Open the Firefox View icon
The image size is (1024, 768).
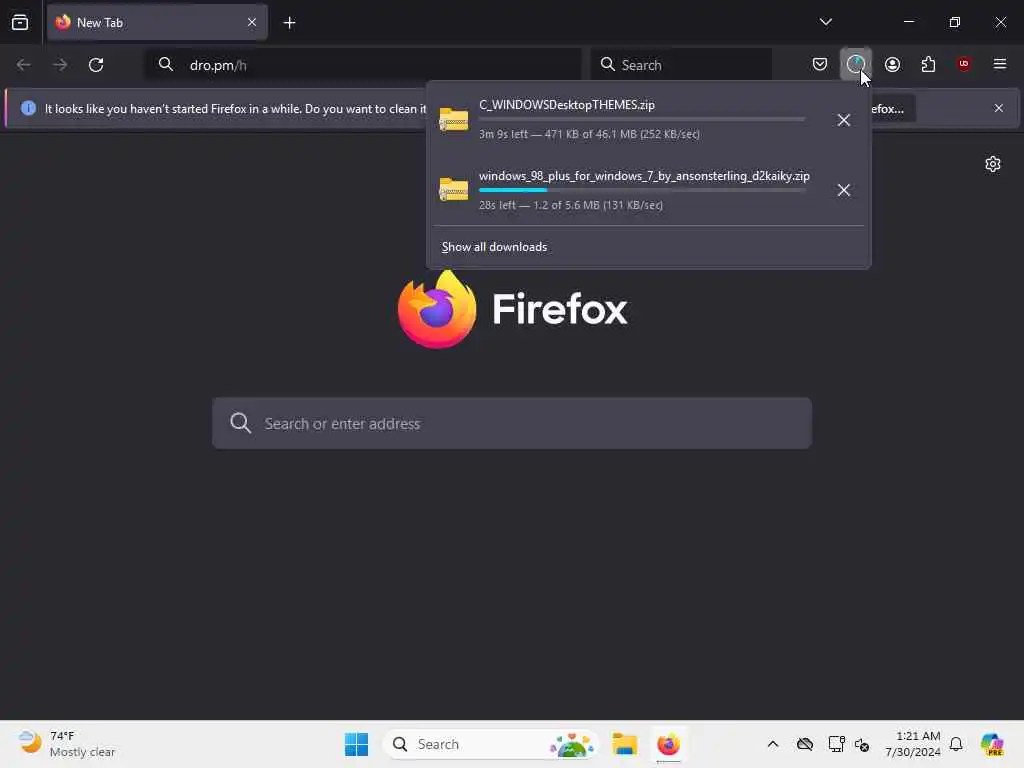pos(20,22)
